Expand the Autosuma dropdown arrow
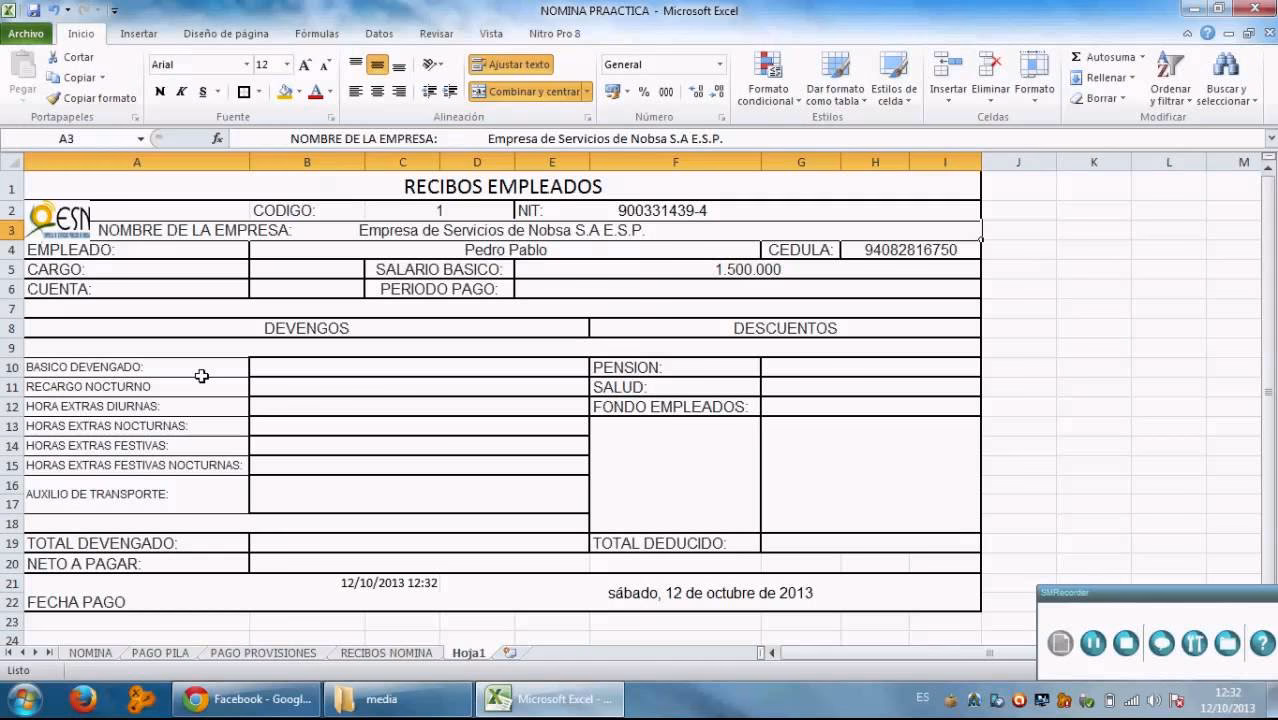 (x=1142, y=57)
